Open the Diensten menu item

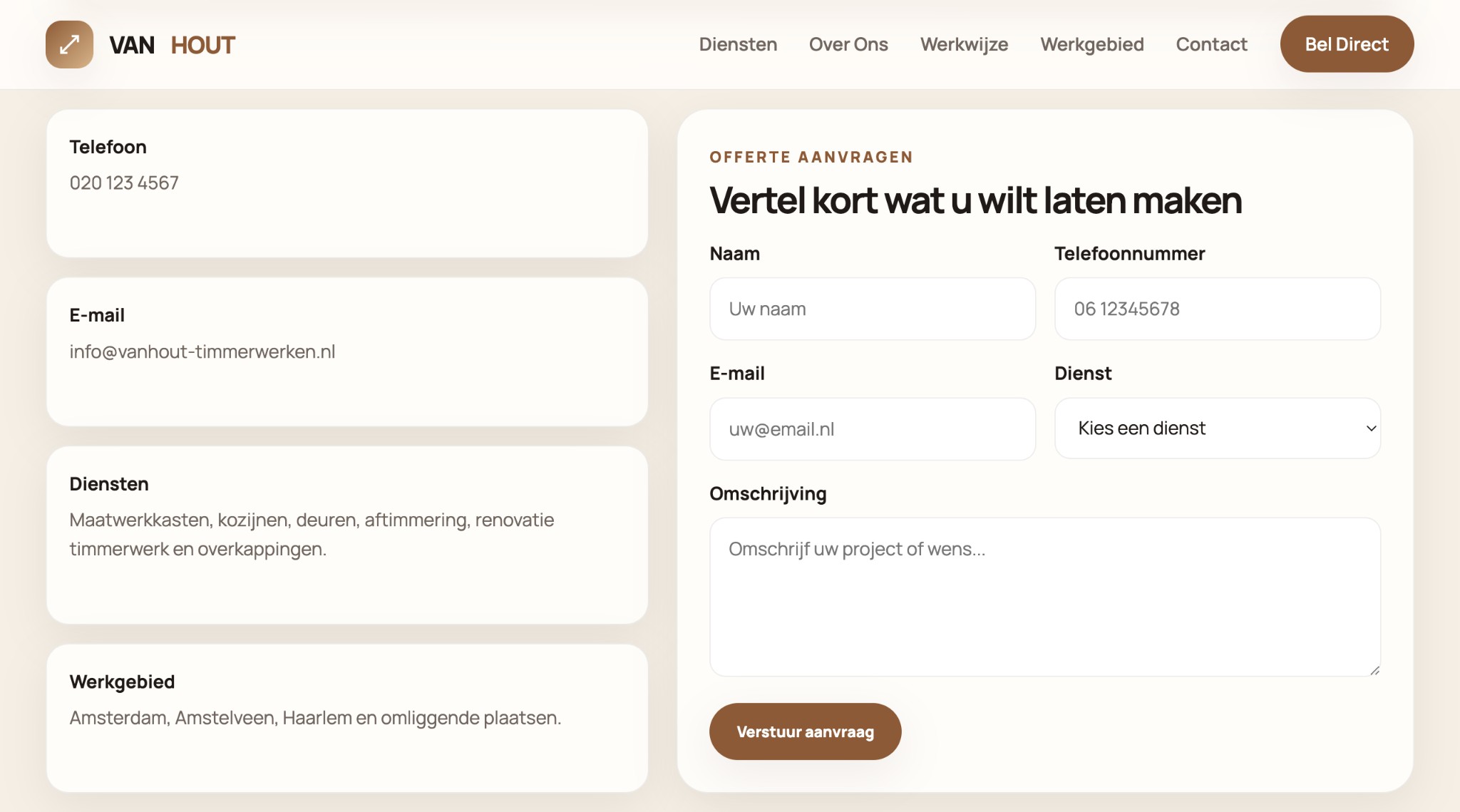pos(738,44)
